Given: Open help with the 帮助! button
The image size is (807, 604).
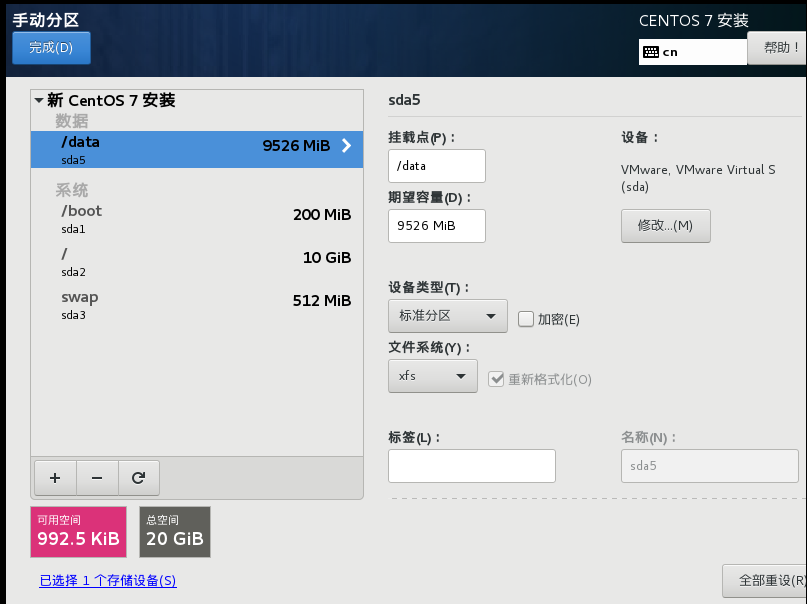Looking at the screenshot, I should coord(778,48).
